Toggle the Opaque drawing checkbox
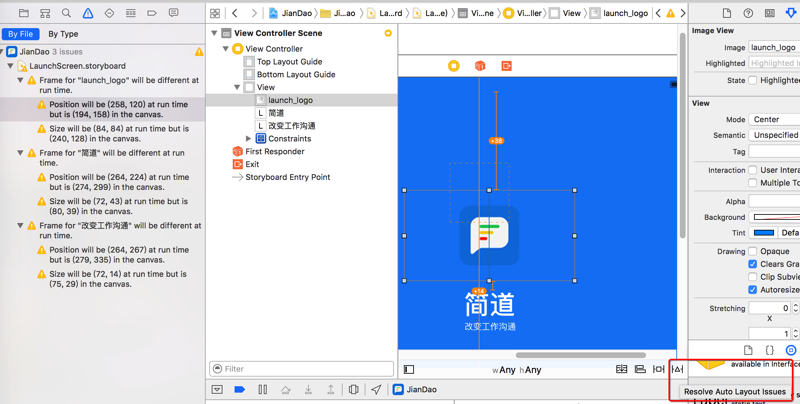The width and height of the screenshot is (800, 404). pyautogui.click(x=753, y=251)
